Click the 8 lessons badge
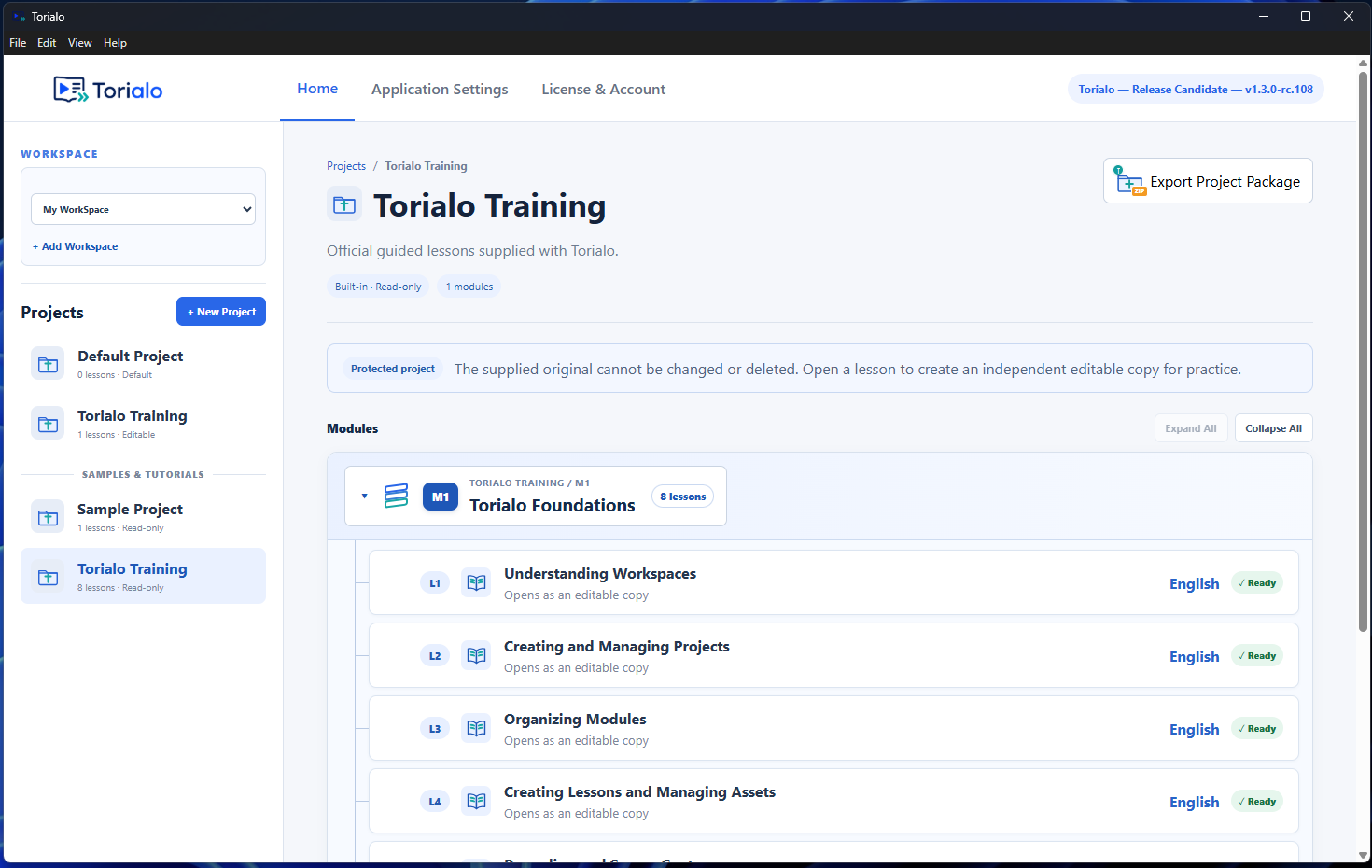This screenshot has height=868, width=1372. pyautogui.click(x=683, y=497)
